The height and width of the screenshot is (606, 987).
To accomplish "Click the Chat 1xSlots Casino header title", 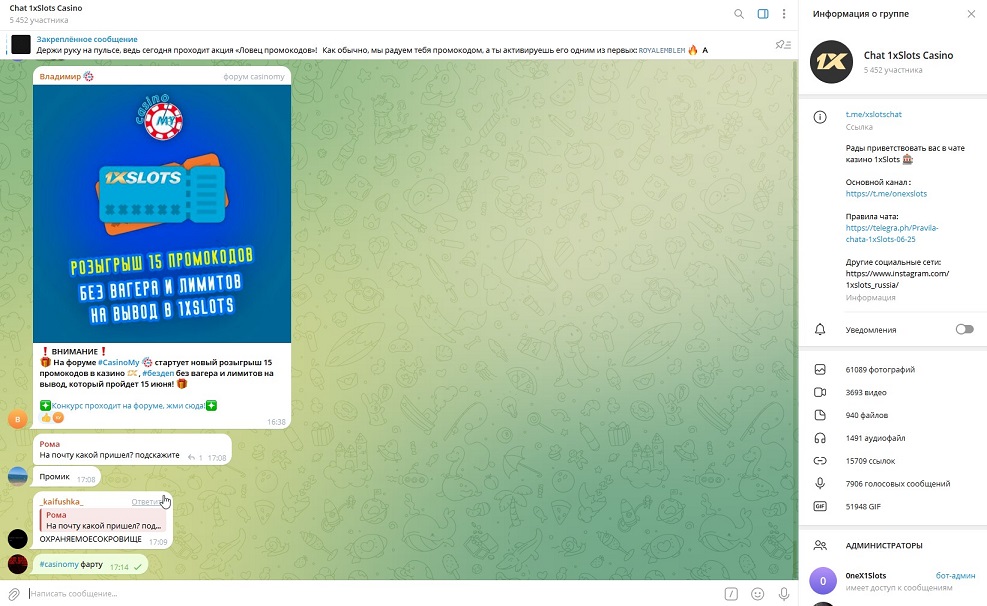I will 46,8.
